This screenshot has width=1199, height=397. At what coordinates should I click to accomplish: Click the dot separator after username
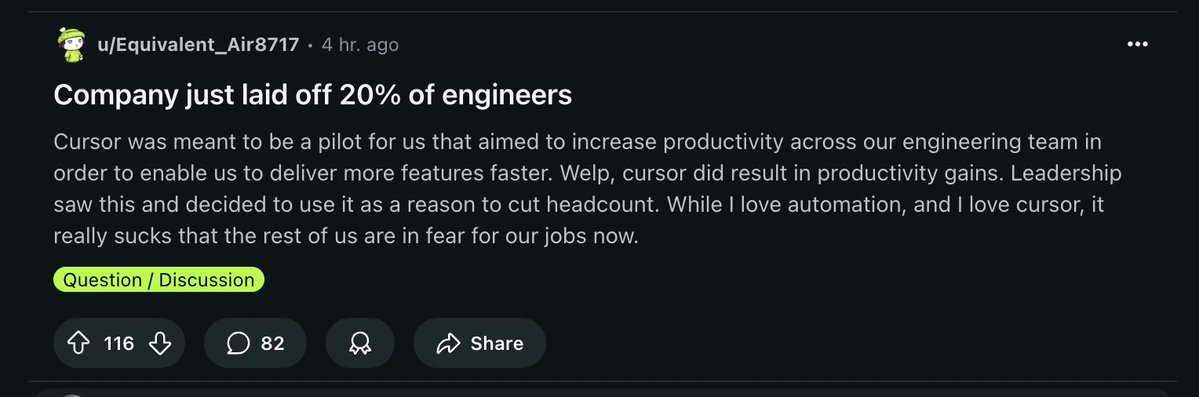pyautogui.click(x=310, y=45)
